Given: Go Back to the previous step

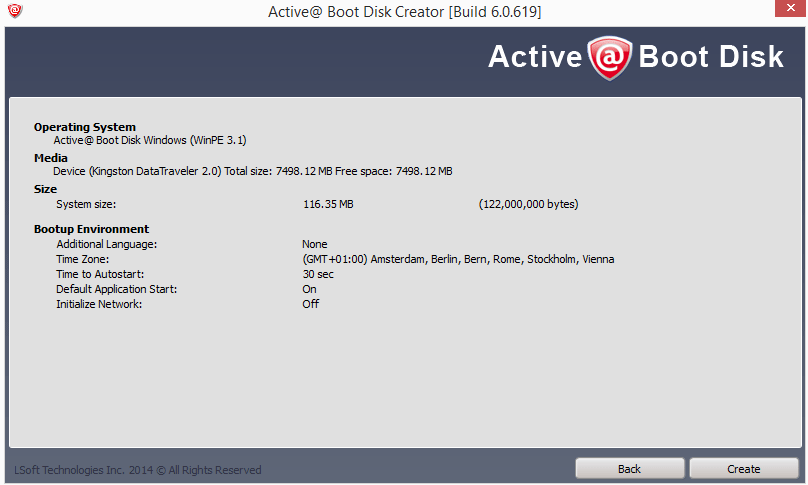Looking at the screenshot, I should [630, 469].
